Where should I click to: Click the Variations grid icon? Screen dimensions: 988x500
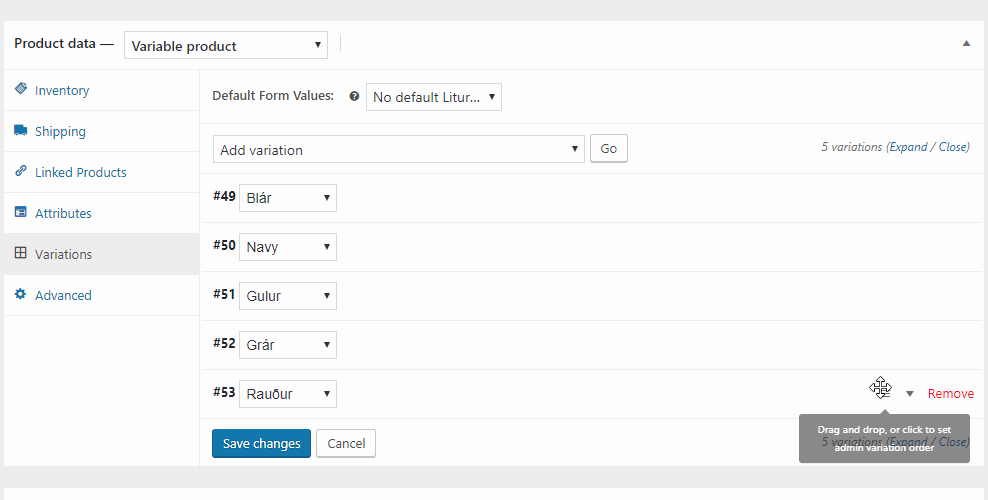(x=21, y=253)
